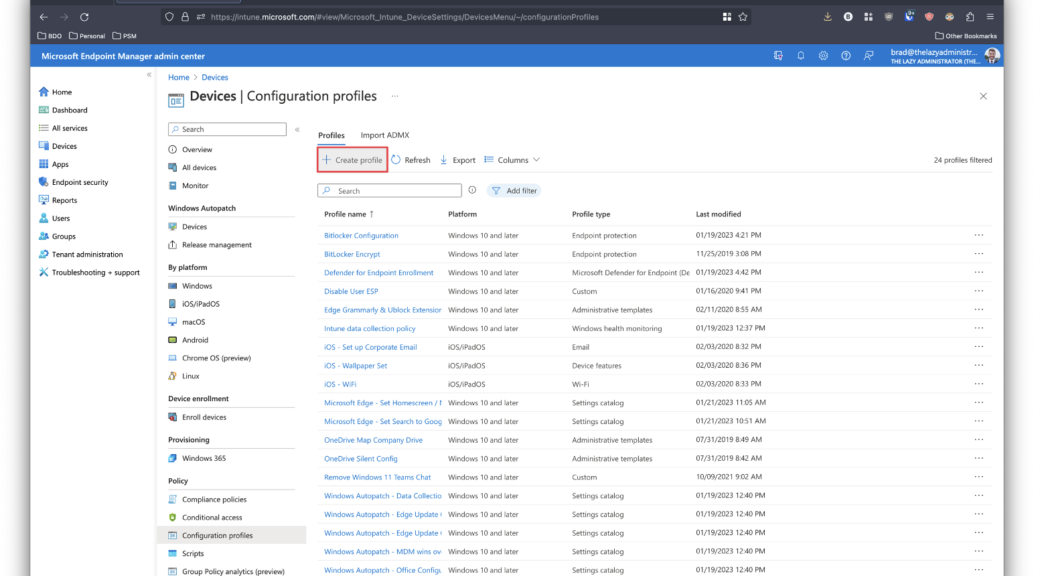Open the Personal bookmarks folder
The width and height of the screenshot is (1038, 576).
click(x=87, y=36)
